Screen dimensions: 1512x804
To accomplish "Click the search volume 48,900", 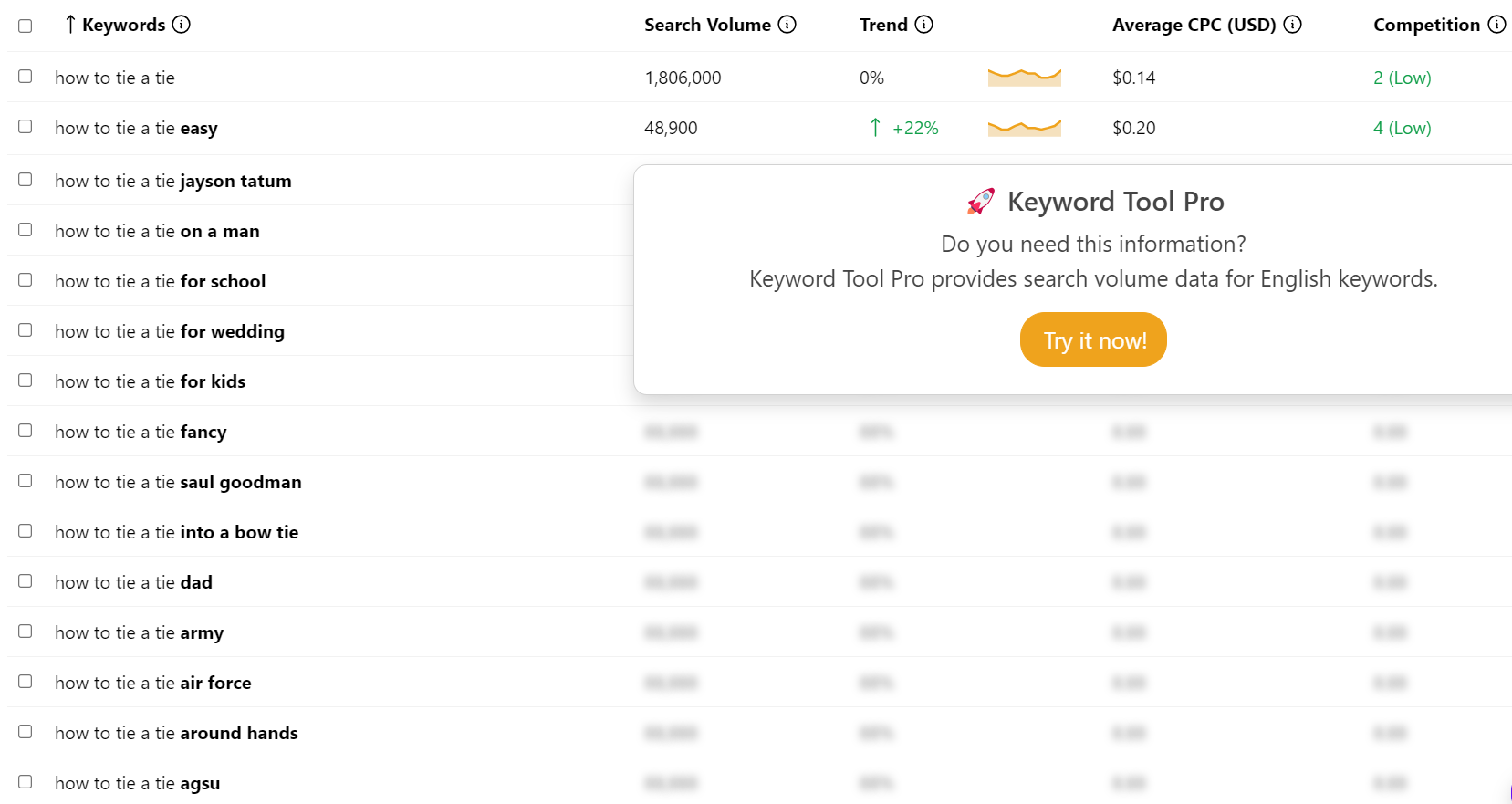I will (x=671, y=128).
